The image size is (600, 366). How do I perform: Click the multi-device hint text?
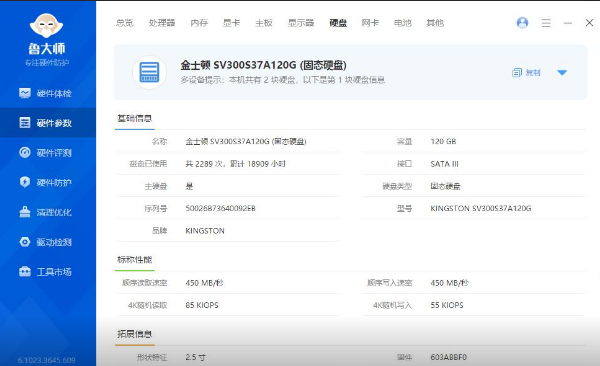pyautogui.click(x=283, y=80)
